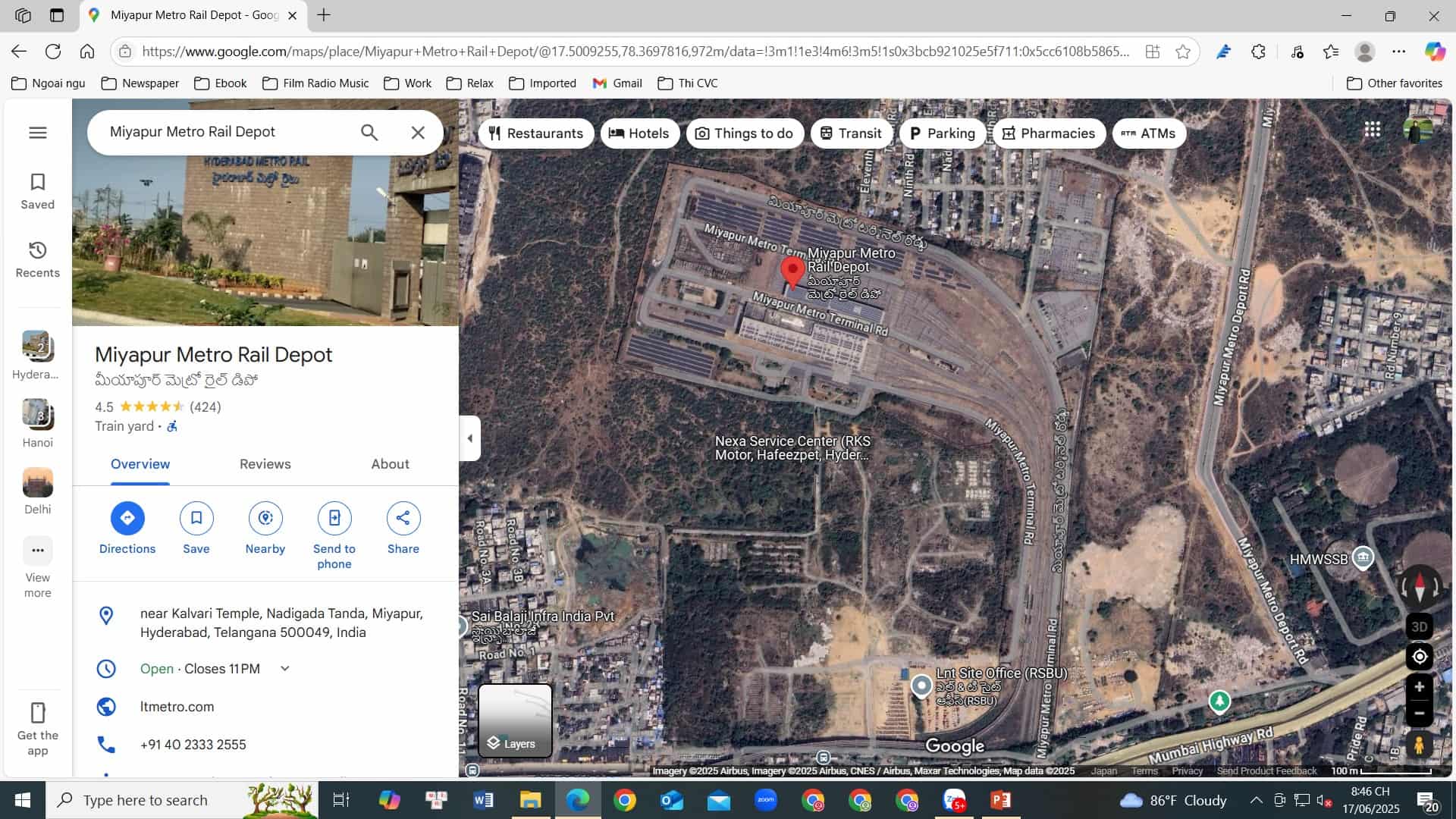Switch to the Reviews tab
This screenshot has height=819, width=1456.
265,464
